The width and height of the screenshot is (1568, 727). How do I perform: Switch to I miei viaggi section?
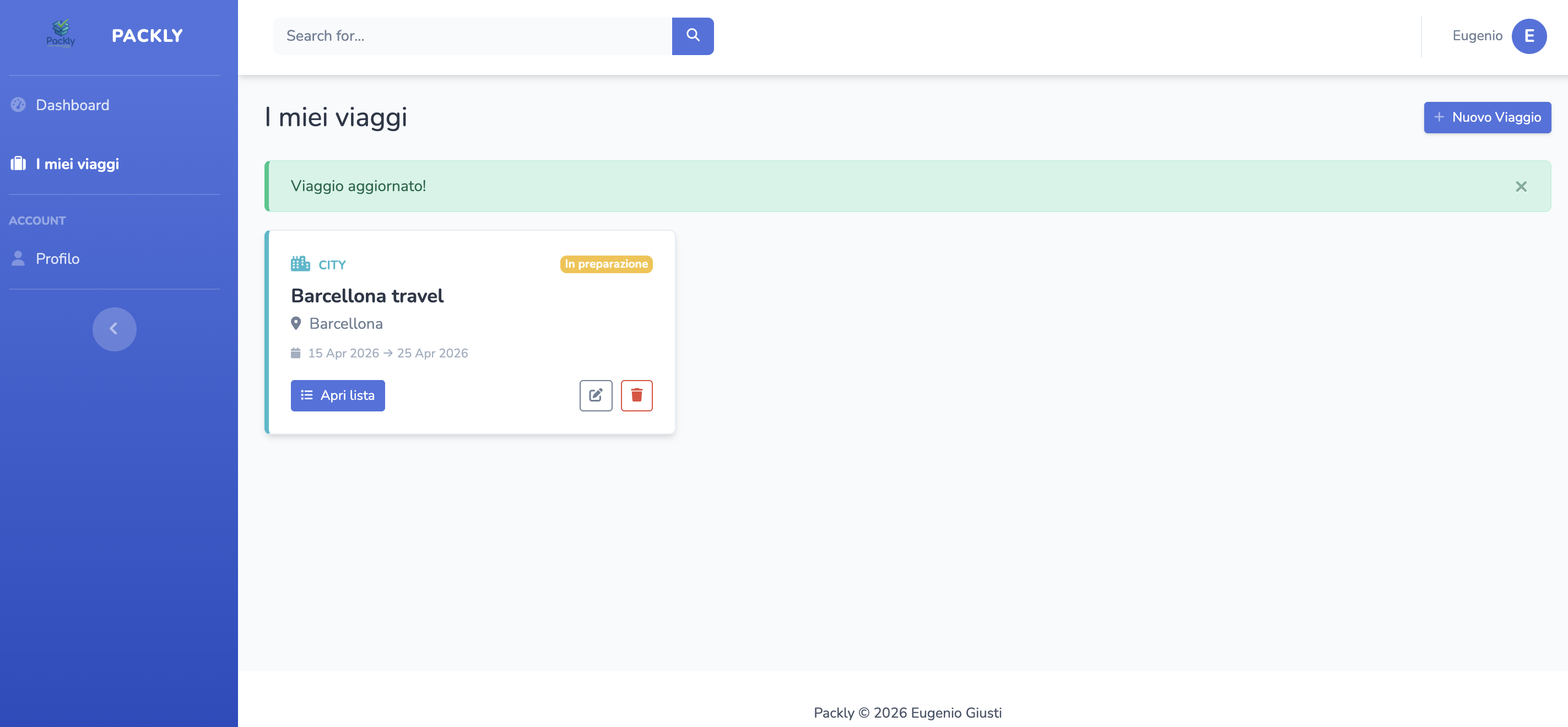77,163
